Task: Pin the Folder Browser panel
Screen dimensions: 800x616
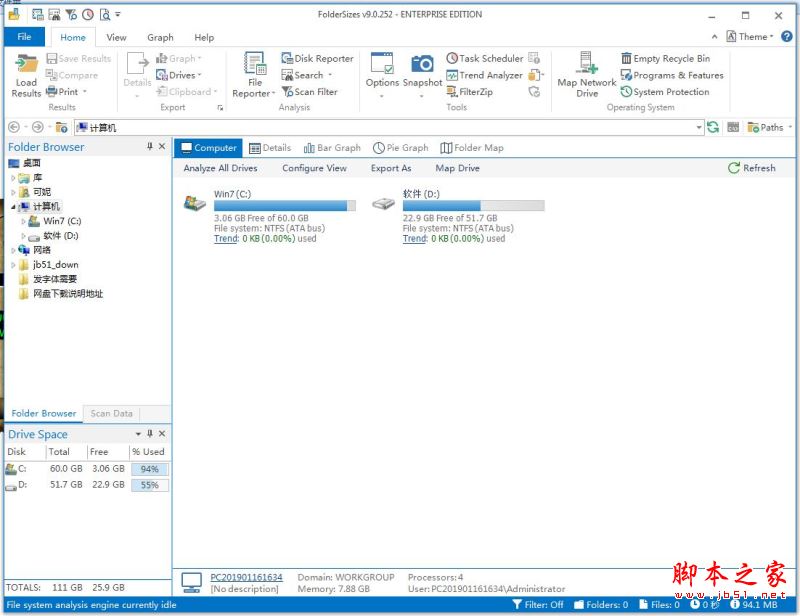Action: (149, 146)
